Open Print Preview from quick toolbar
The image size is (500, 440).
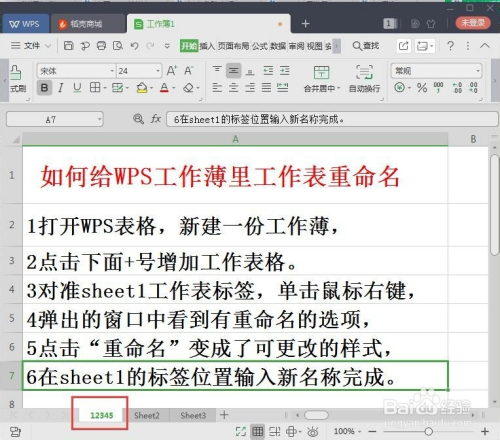coord(118,46)
